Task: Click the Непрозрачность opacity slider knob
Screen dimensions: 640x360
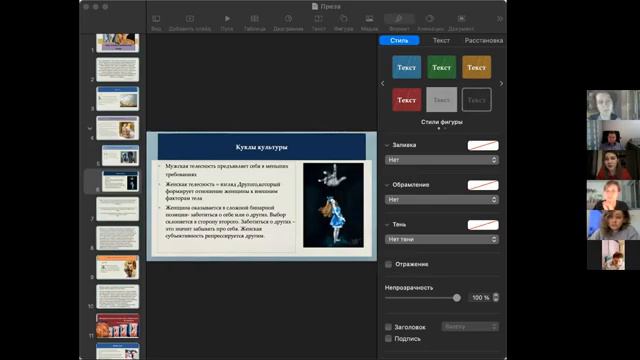Action: coord(457,298)
